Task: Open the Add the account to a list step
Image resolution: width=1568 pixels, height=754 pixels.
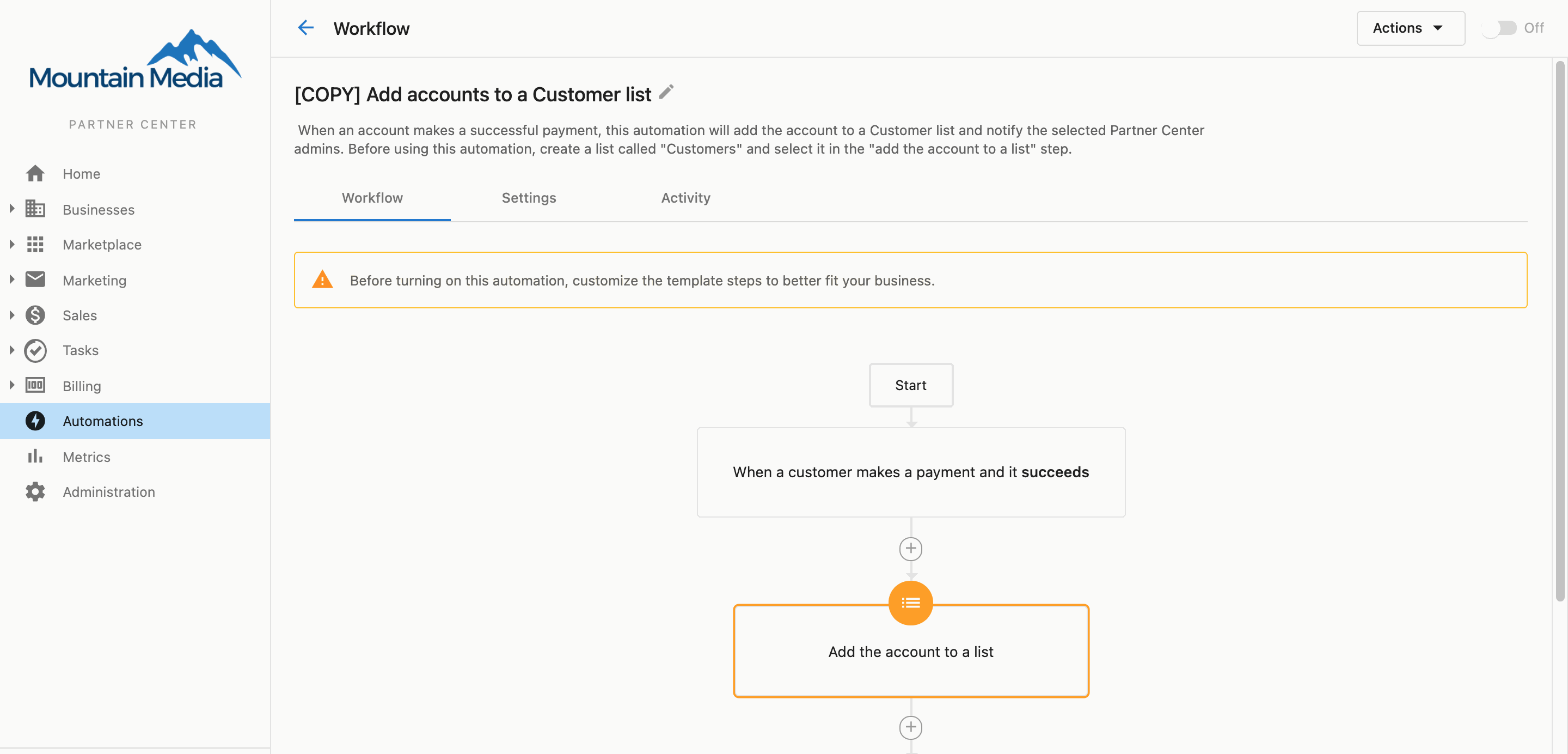Action: pyautogui.click(x=911, y=651)
